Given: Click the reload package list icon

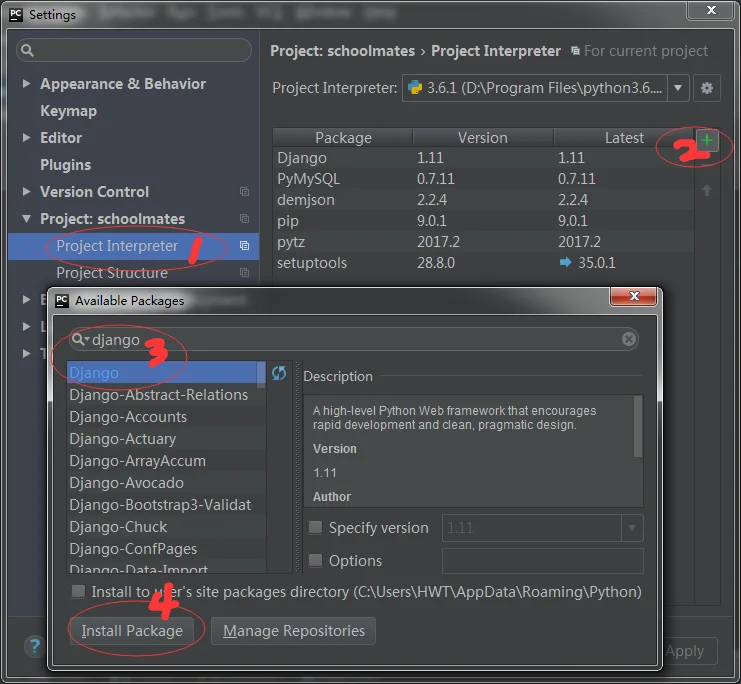Looking at the screenshot, I should 279,373.
